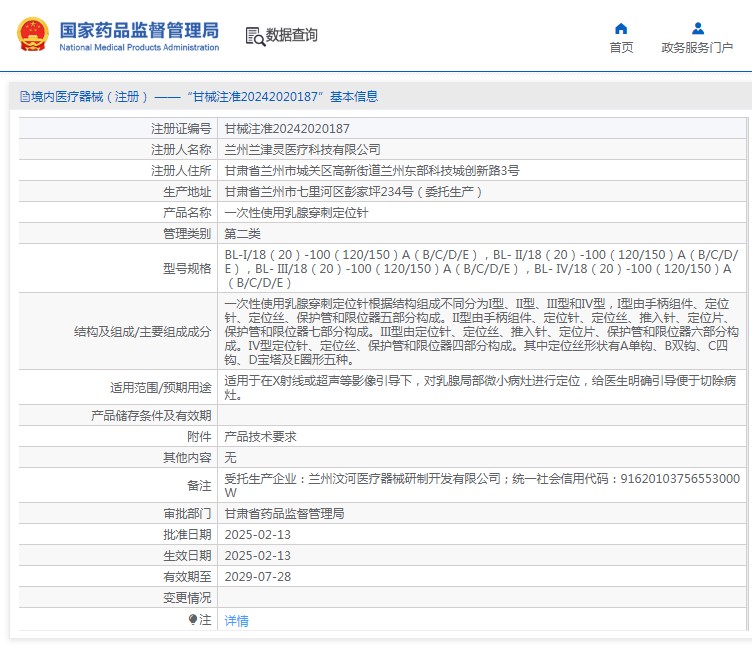Click the 变更情况 label
The height and width of the screenshot is (648, 752).
coord(187,598)
